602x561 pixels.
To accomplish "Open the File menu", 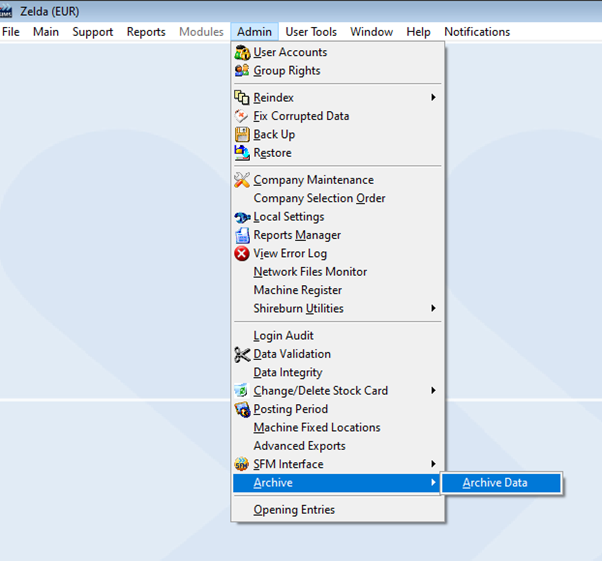I will 11,32.
